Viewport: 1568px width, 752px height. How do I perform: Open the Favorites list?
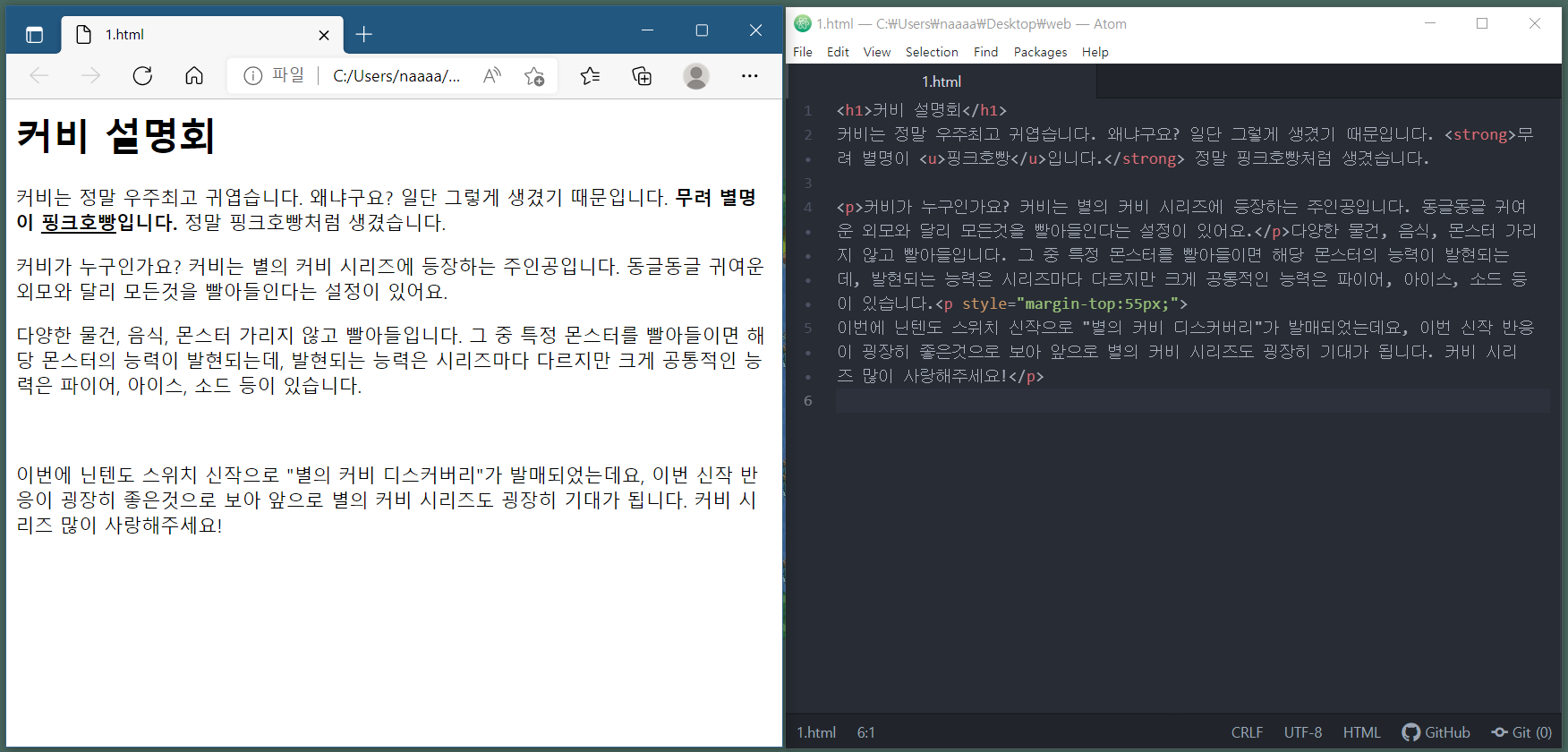590,76
